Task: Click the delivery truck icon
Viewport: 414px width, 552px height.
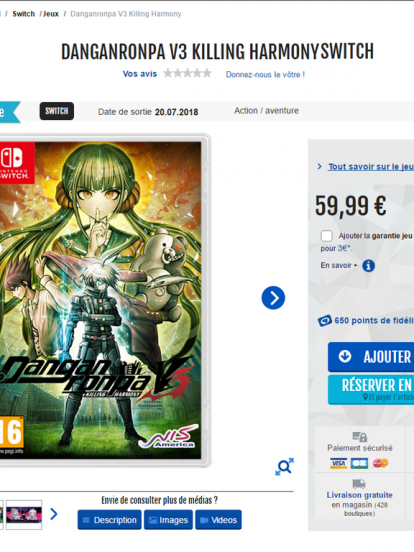Action: tap(359, 484)
